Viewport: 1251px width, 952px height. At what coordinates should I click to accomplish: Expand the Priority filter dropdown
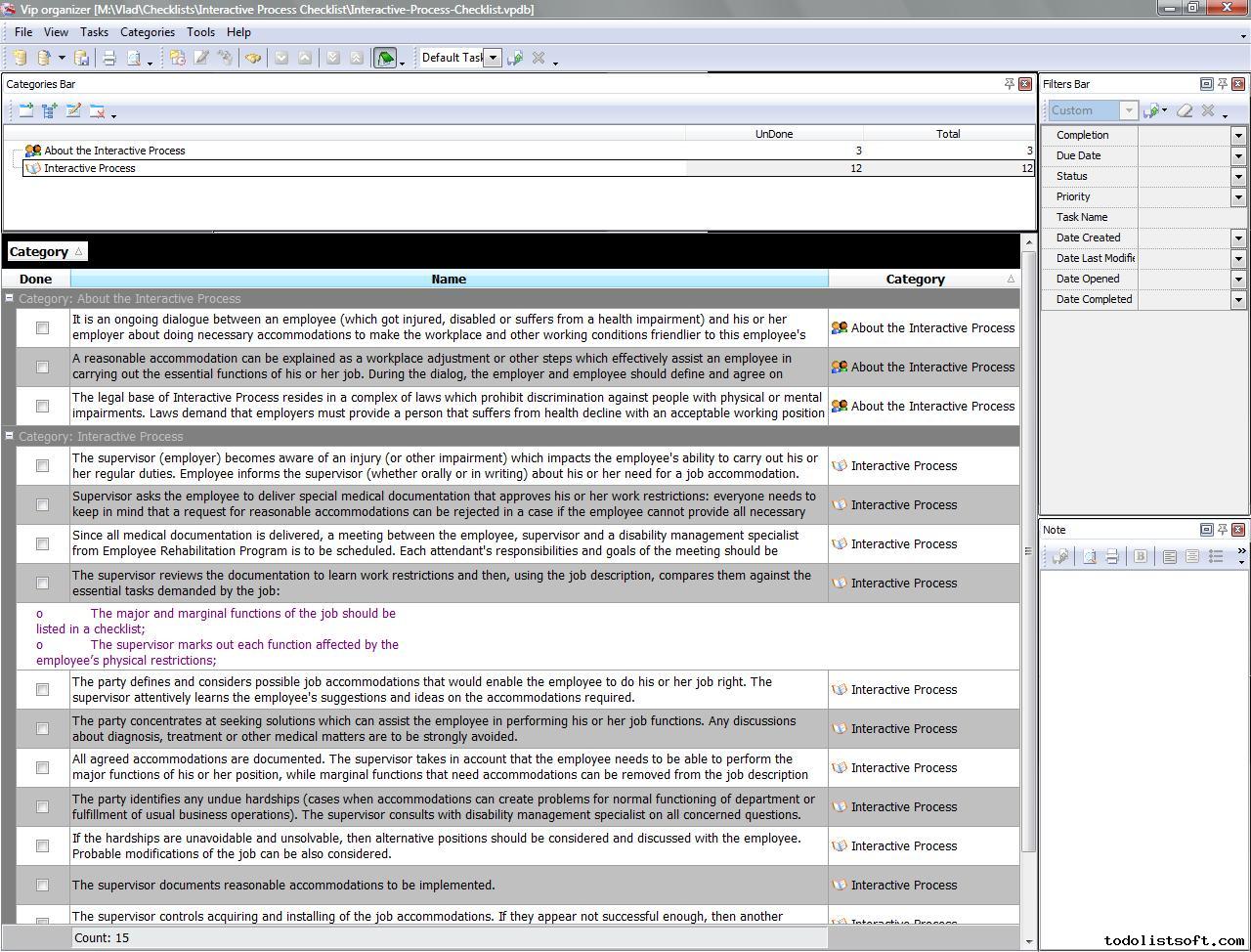tap(1238, 197)
